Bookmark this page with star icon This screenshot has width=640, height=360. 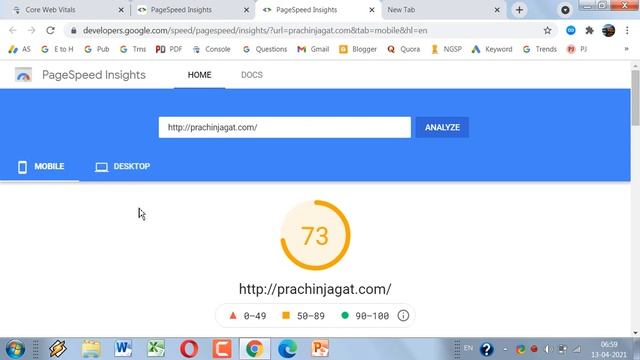[x=547, y=30]
